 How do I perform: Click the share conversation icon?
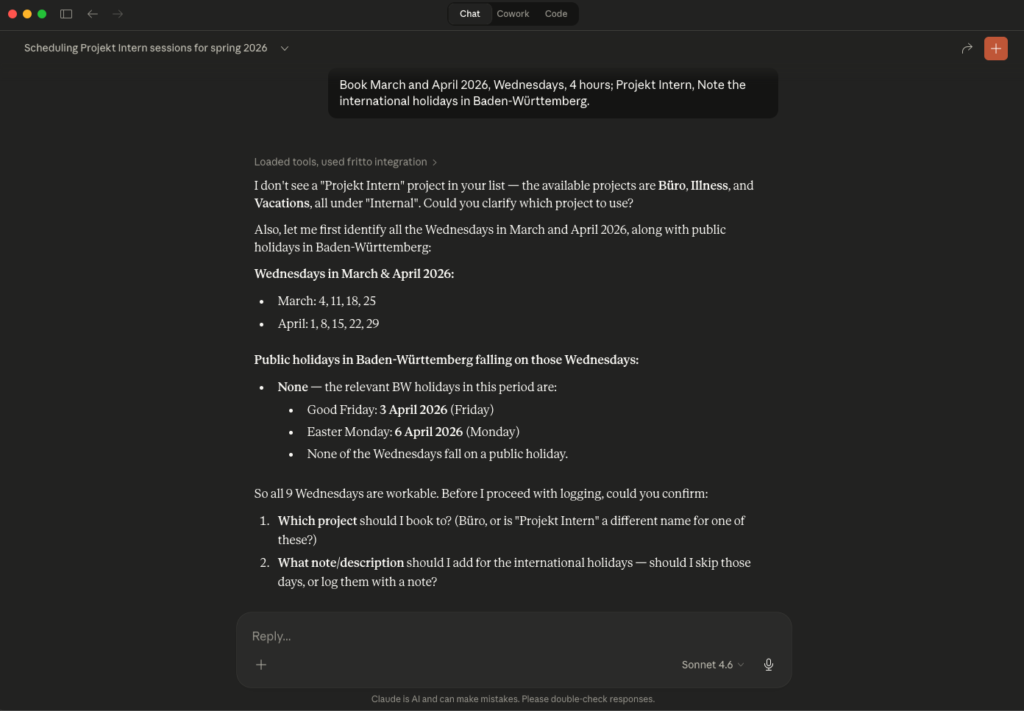pos(967,48)
